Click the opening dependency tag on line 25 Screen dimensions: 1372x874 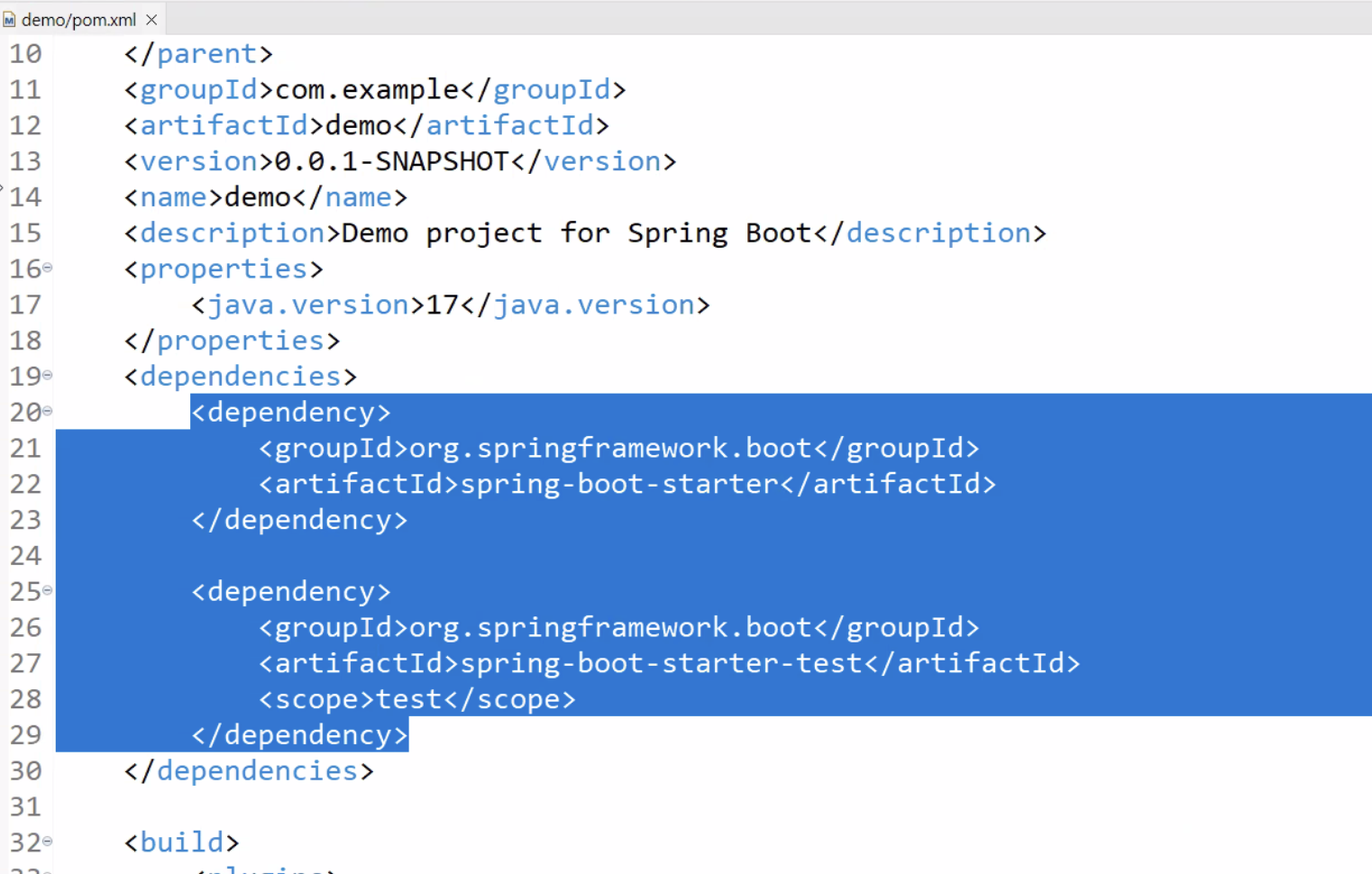(291, 592)
